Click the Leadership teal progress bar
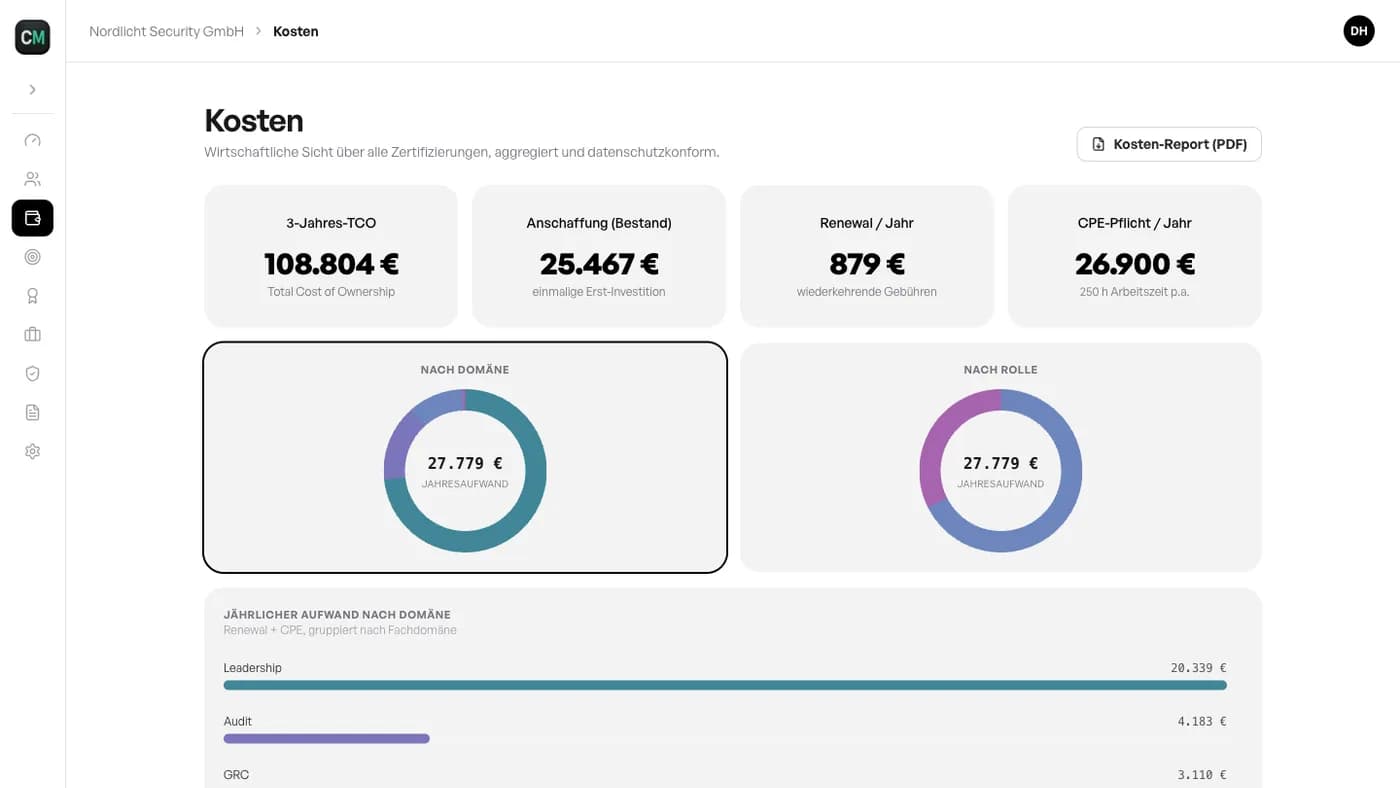 click(725, 685)
